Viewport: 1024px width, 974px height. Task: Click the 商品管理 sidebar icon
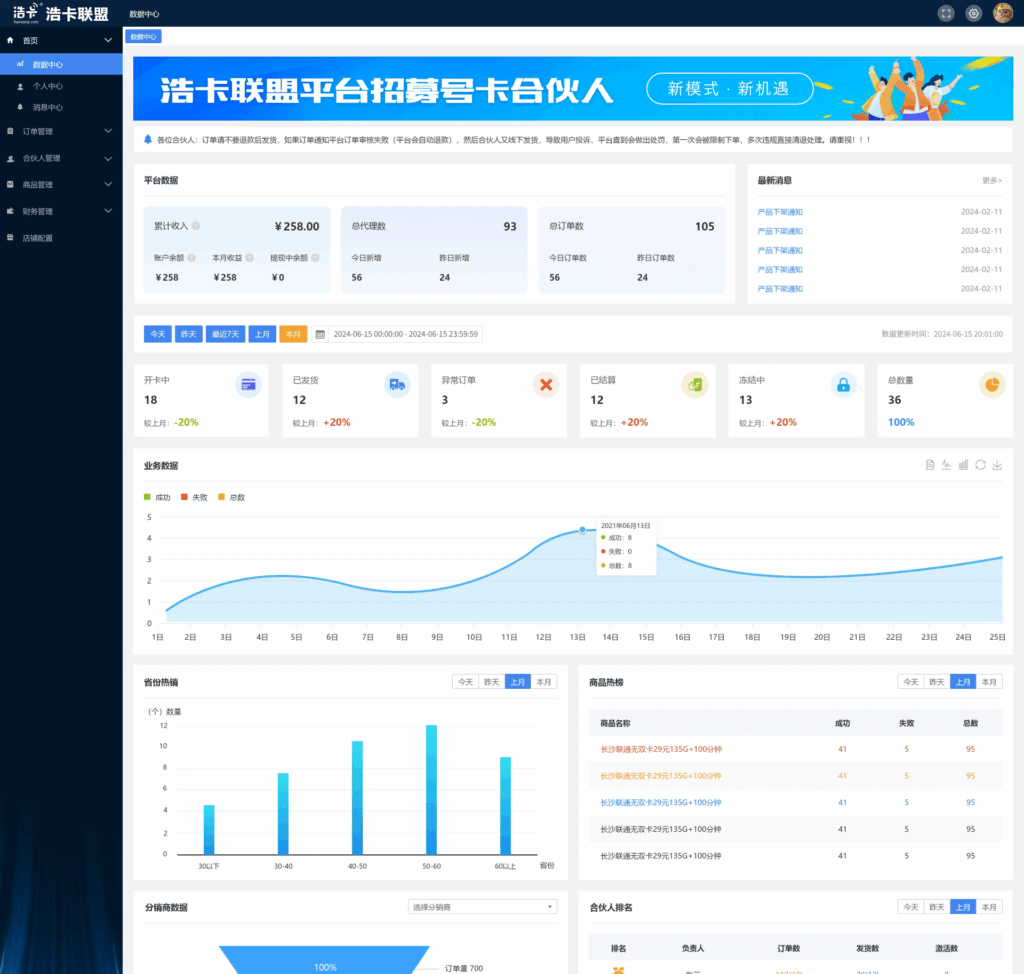coord(10,185)
